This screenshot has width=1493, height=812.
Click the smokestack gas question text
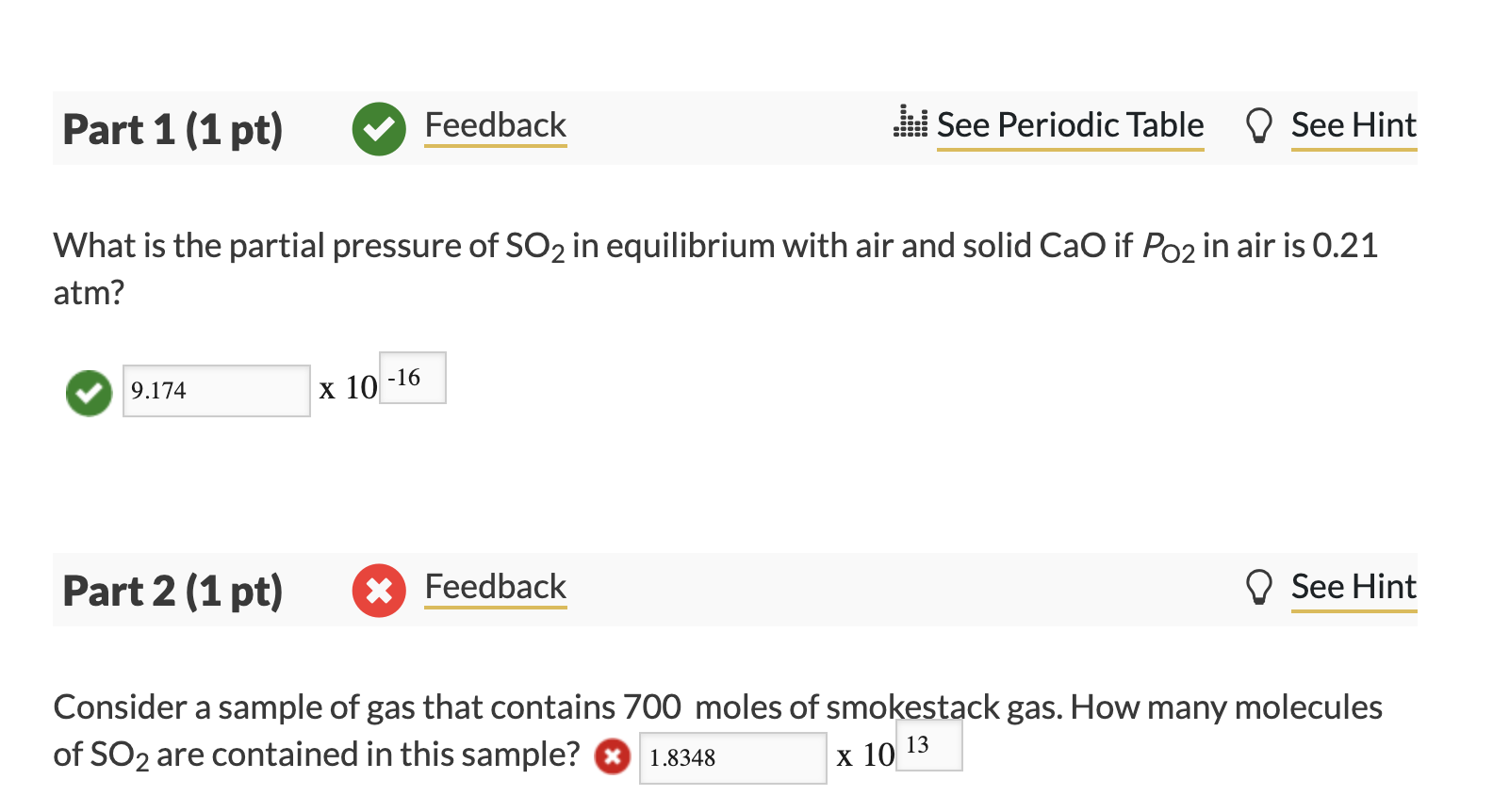716,707
